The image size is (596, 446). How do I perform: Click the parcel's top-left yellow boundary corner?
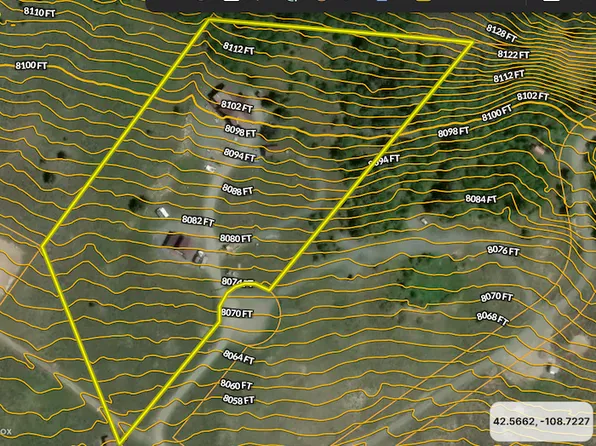pyautogui.click(x=209, y=20)
